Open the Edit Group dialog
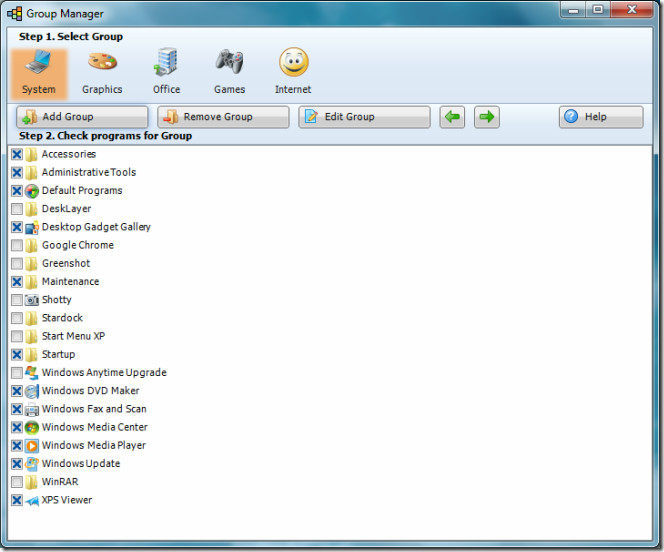 [x=364, y=117]
